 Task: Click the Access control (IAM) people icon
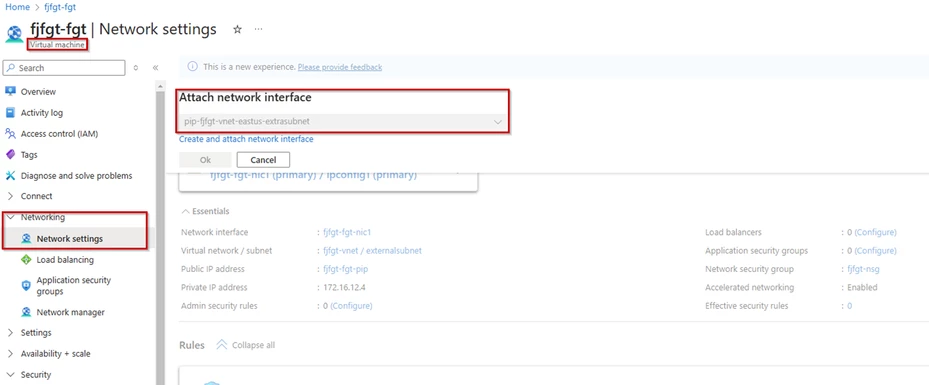[x=10, y=133]
